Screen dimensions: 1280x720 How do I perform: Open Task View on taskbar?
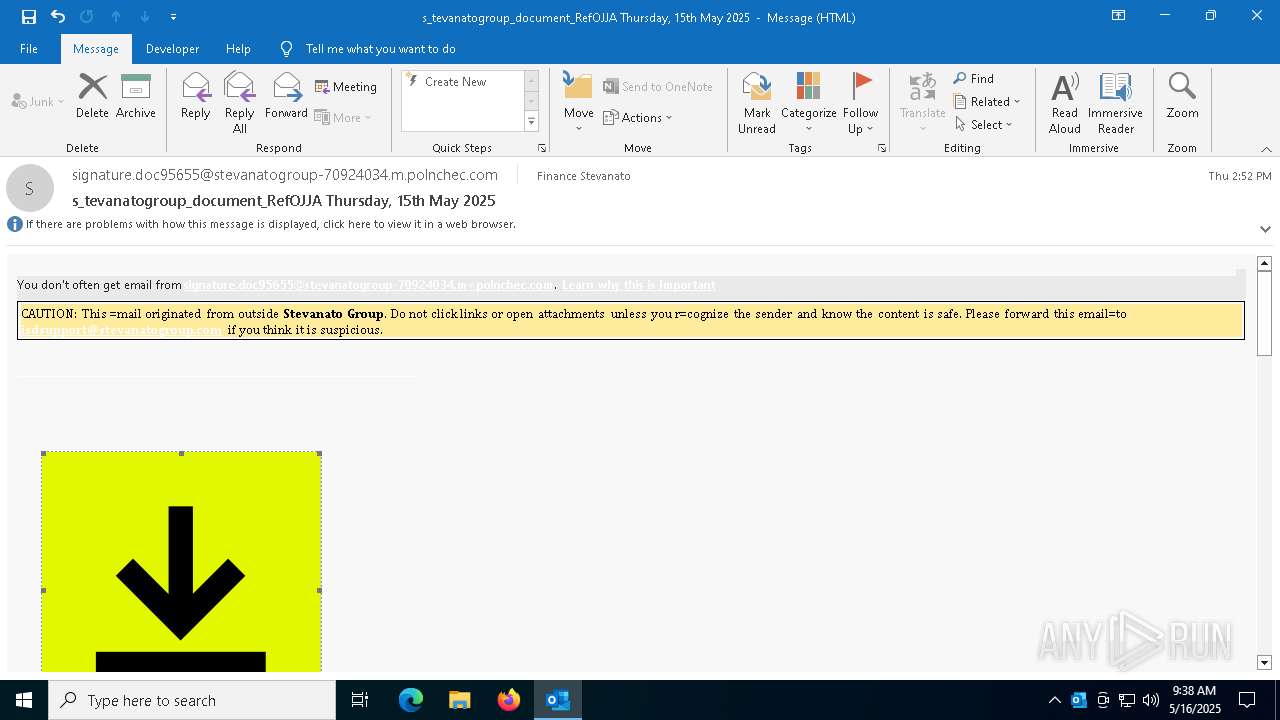point(360,700)
